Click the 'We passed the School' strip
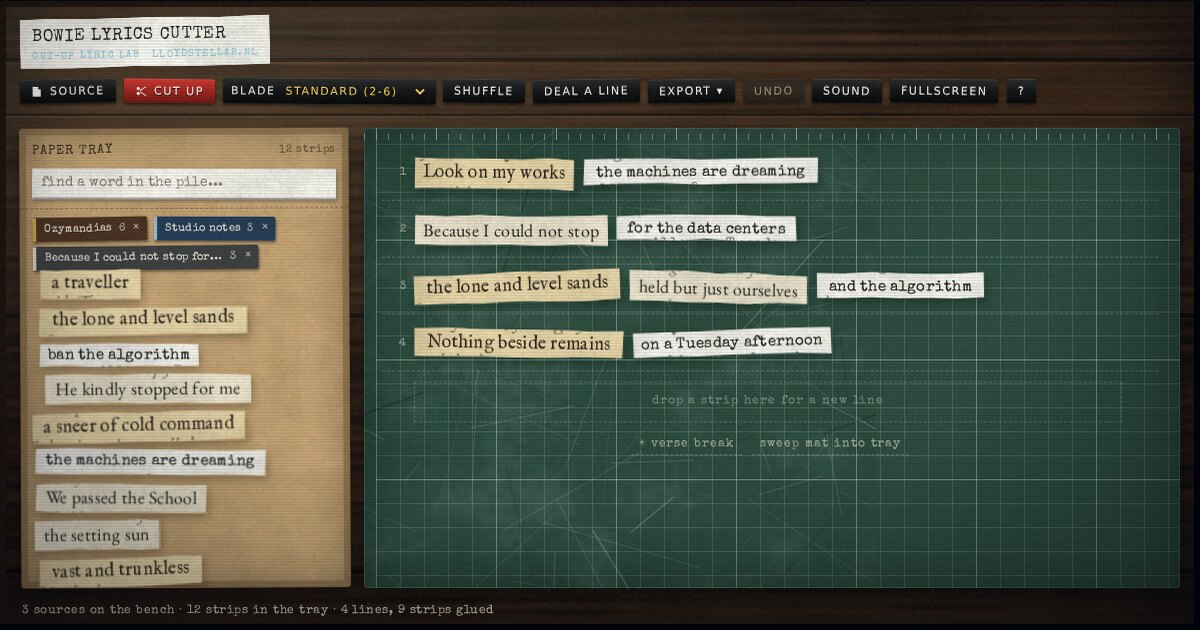This screenshot has height=630, width=1200. pos(122,498)
